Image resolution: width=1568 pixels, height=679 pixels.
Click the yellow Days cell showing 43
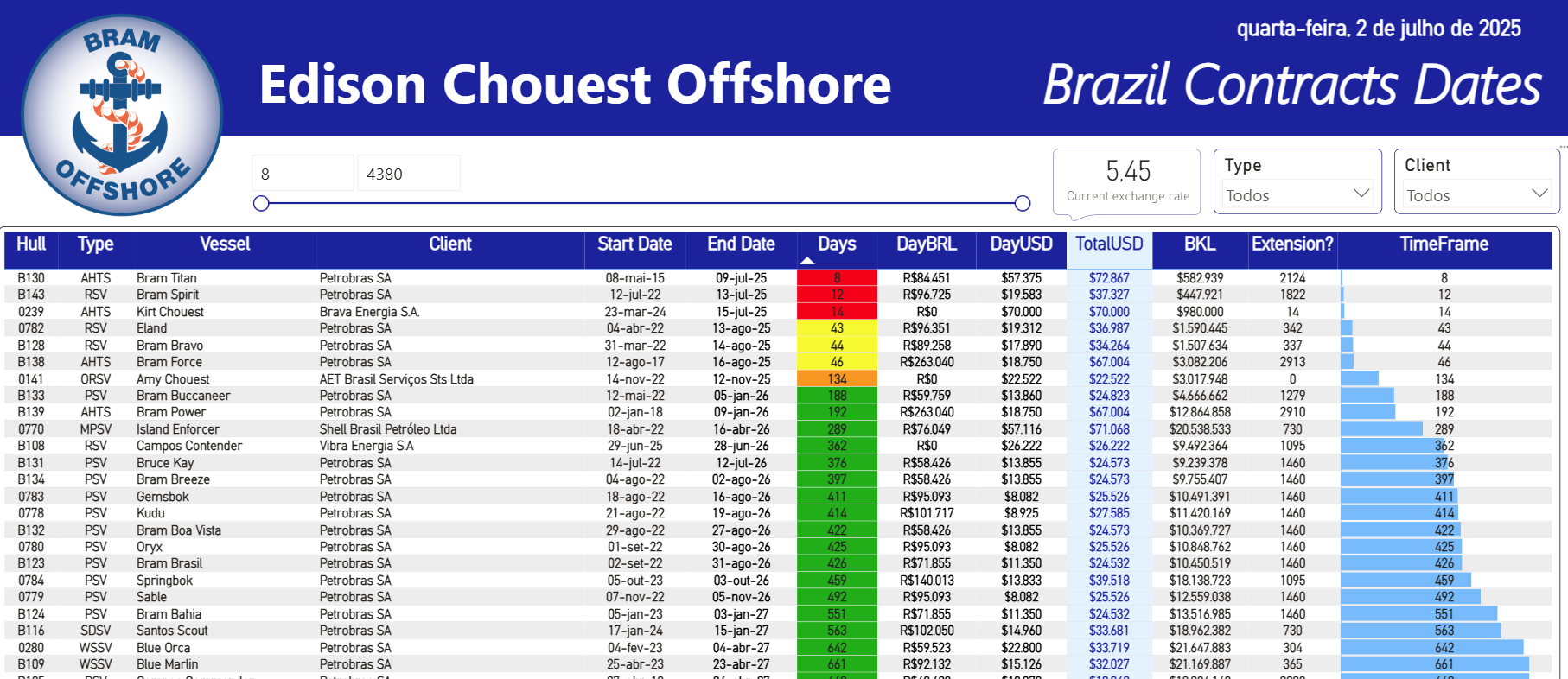click(837, 328)
